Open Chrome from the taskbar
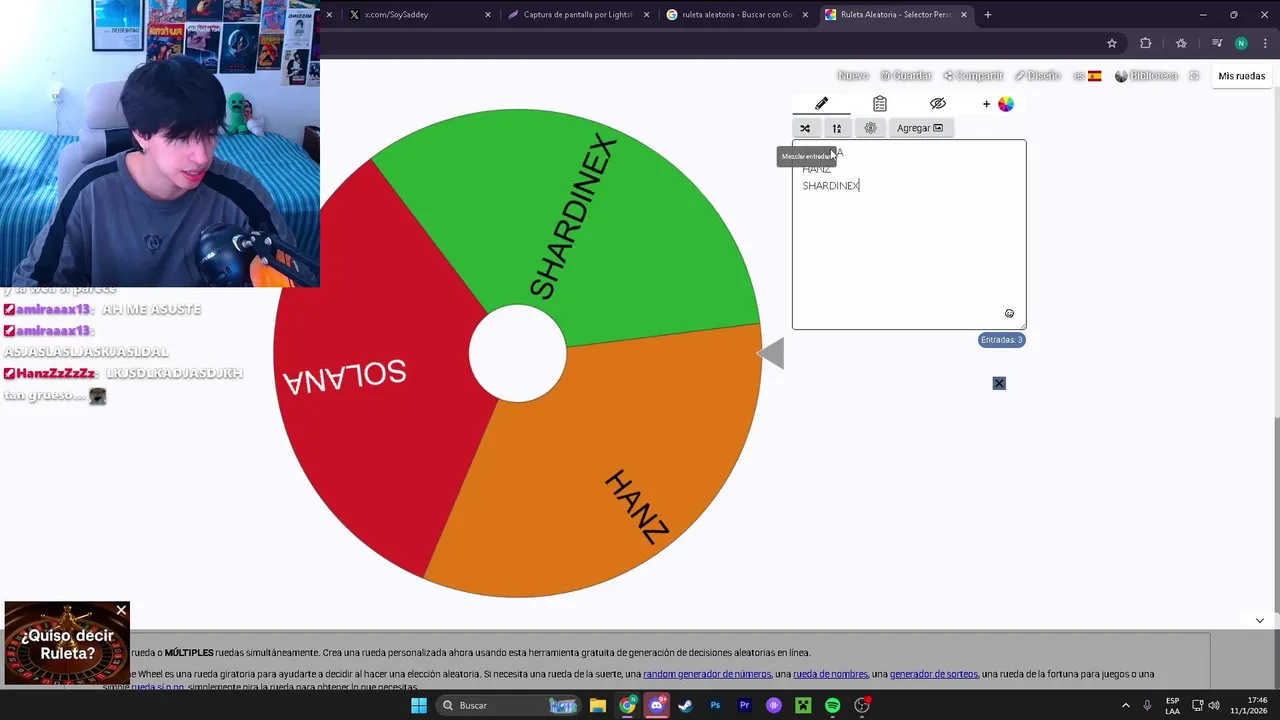The height and width of the screenshot is (720, 1280). (627, 705)
